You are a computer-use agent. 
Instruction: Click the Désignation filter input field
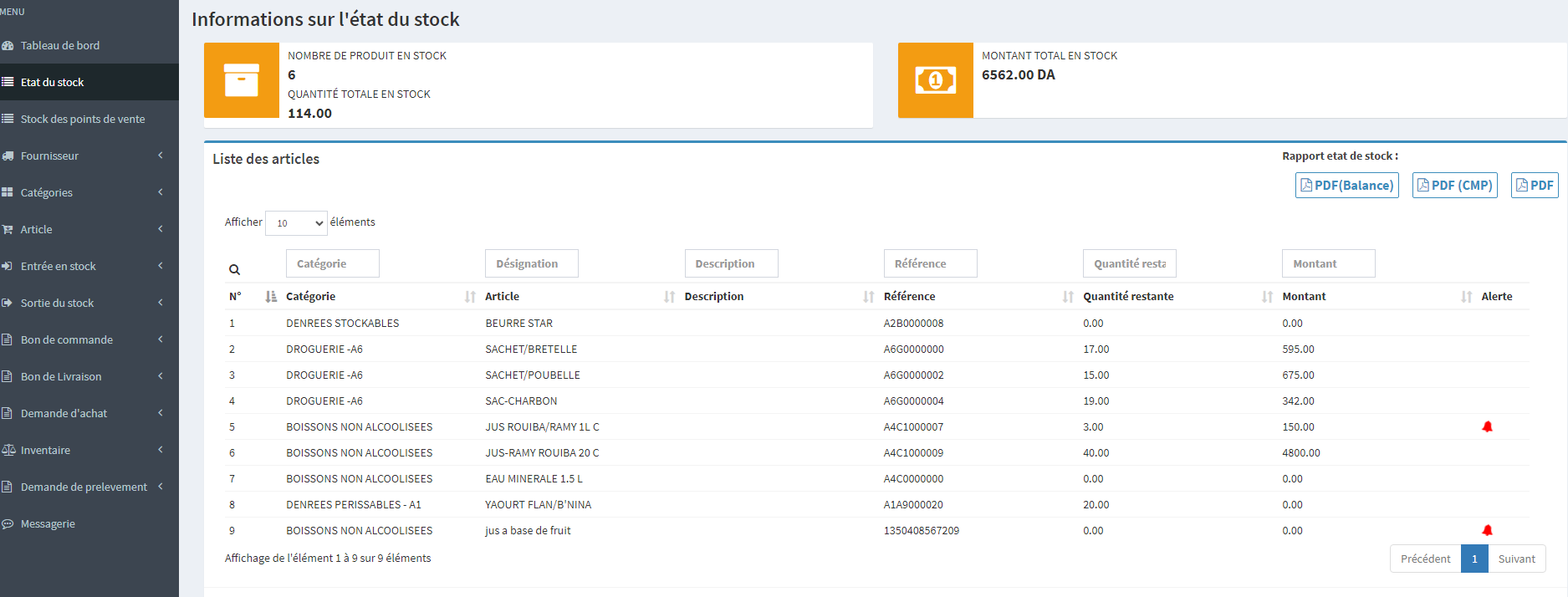pyautogui.click(x=531, y=263)
